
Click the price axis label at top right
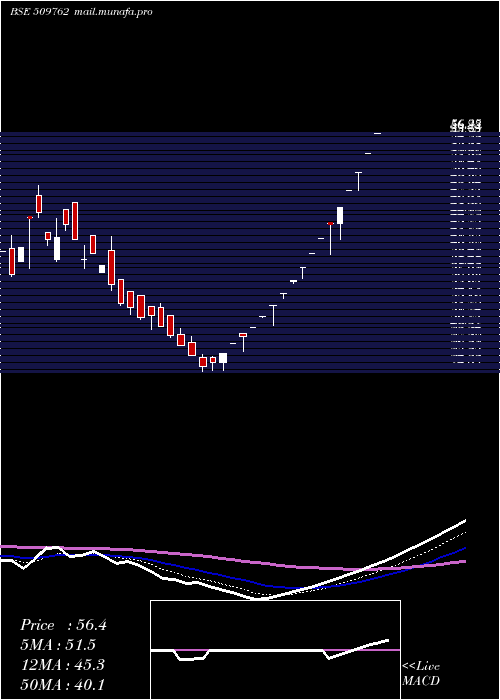click(467, 125)
